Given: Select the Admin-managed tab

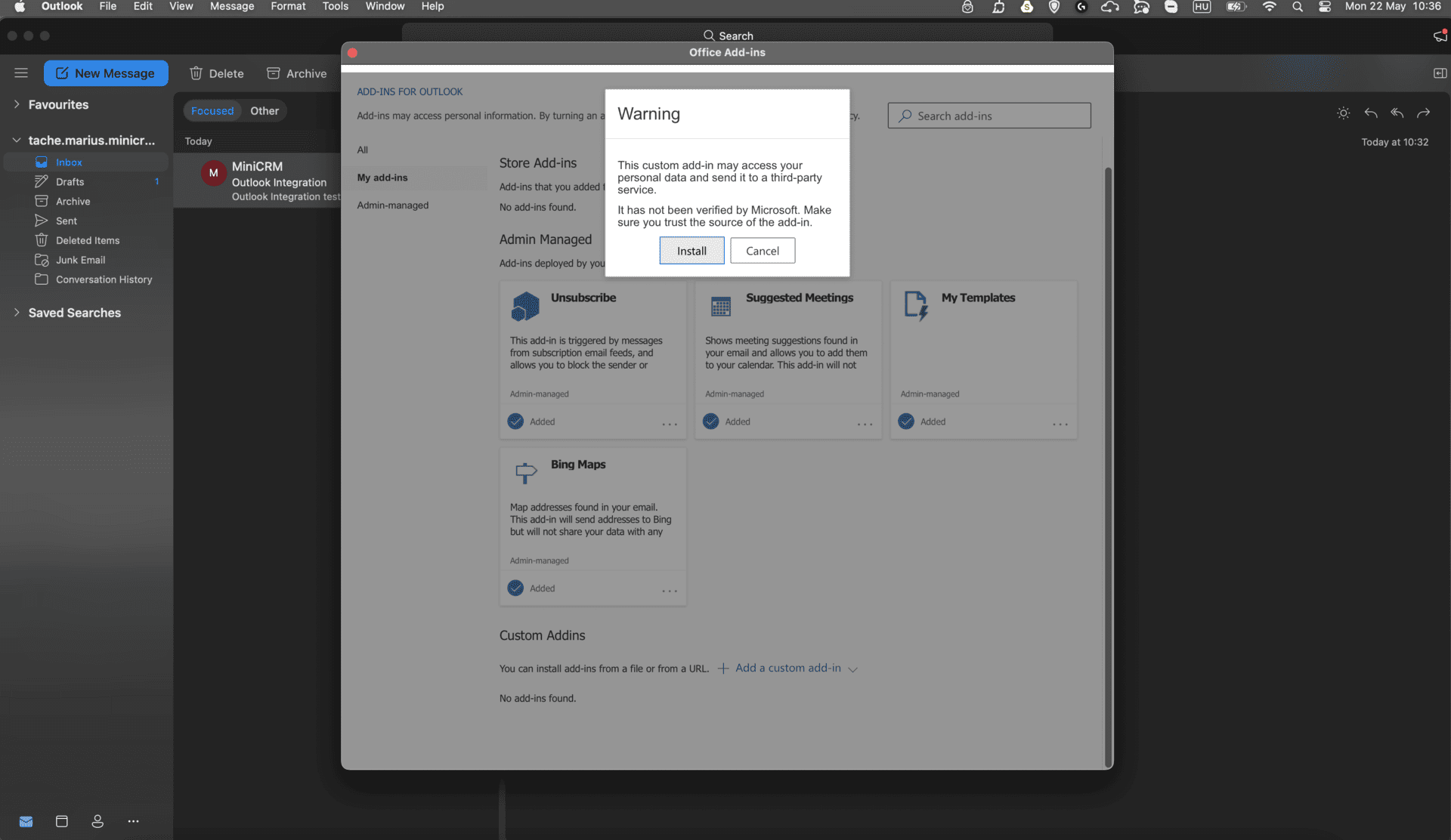Looking at the screenshot, I should click(x=393, y=205).
